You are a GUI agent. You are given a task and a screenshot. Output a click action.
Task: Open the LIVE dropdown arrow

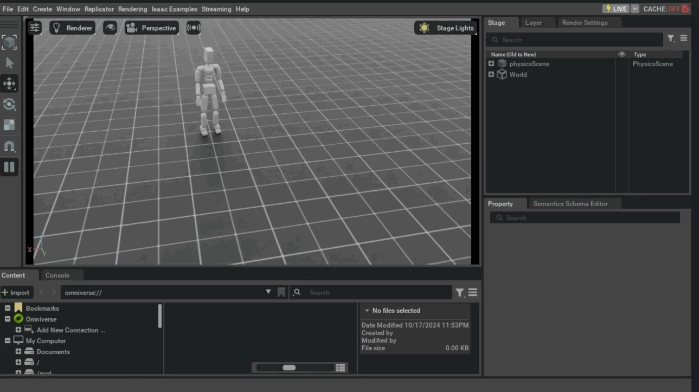click(x=635, y=9)
